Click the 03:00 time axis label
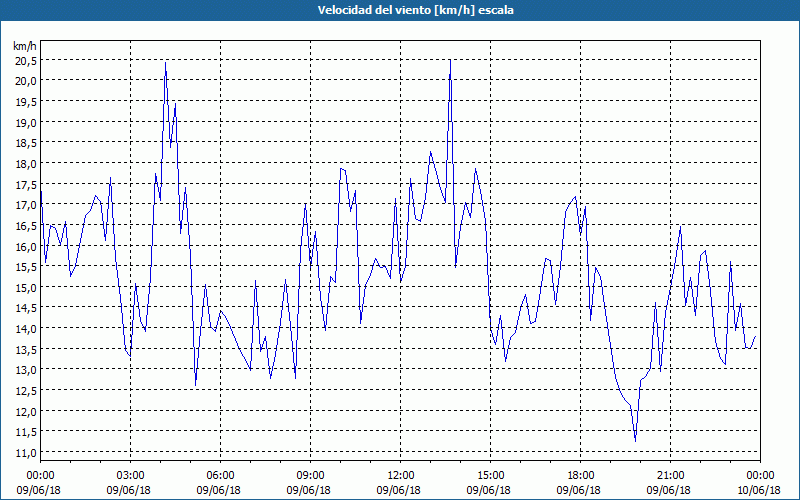The height and width of the screenshot is (500, 800). 130,476
